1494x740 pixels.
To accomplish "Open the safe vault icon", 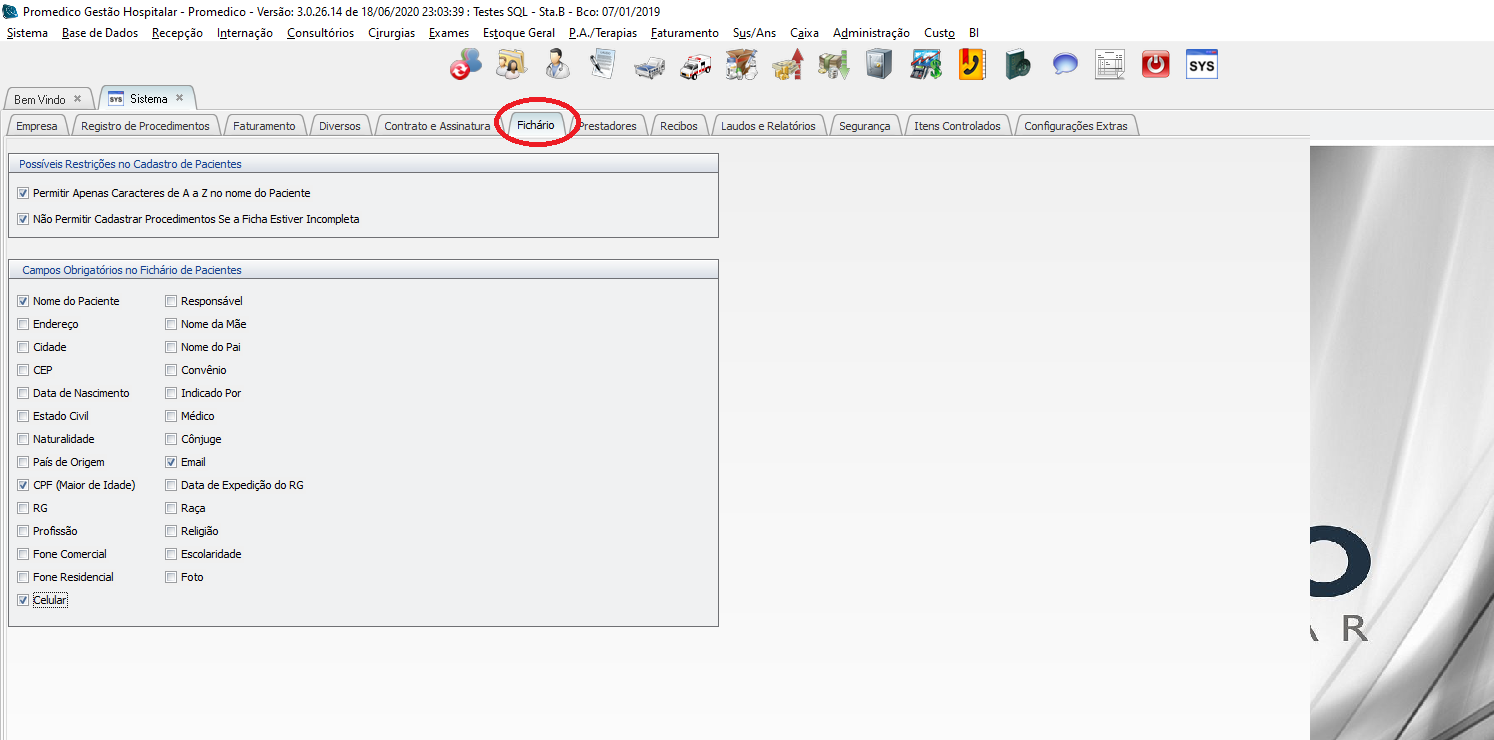I will (x=879, y=65).
